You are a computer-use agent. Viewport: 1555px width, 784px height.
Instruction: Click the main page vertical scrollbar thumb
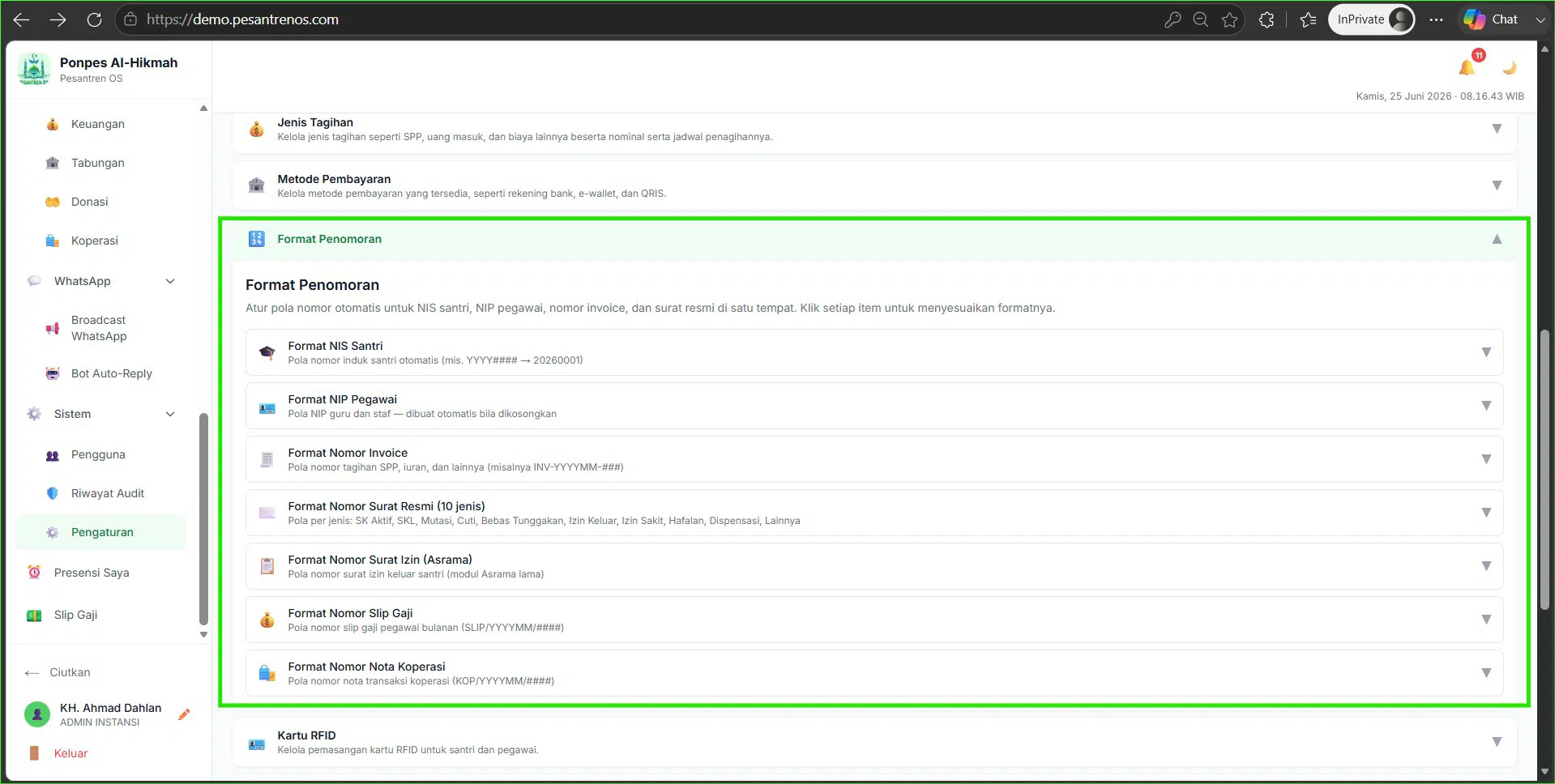[1544, 470]
